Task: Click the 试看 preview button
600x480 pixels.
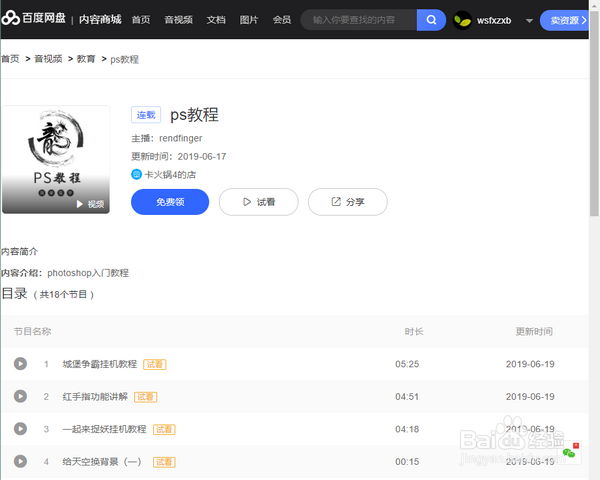Action: [259, 202]
